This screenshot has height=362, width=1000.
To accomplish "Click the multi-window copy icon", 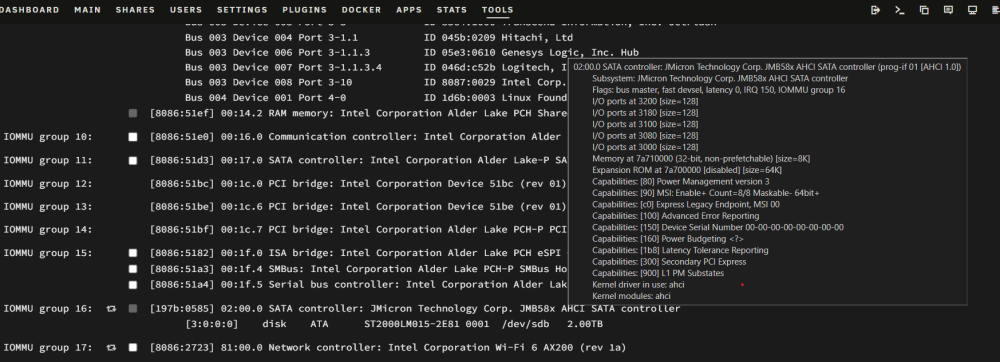I will tap(924, 10).
